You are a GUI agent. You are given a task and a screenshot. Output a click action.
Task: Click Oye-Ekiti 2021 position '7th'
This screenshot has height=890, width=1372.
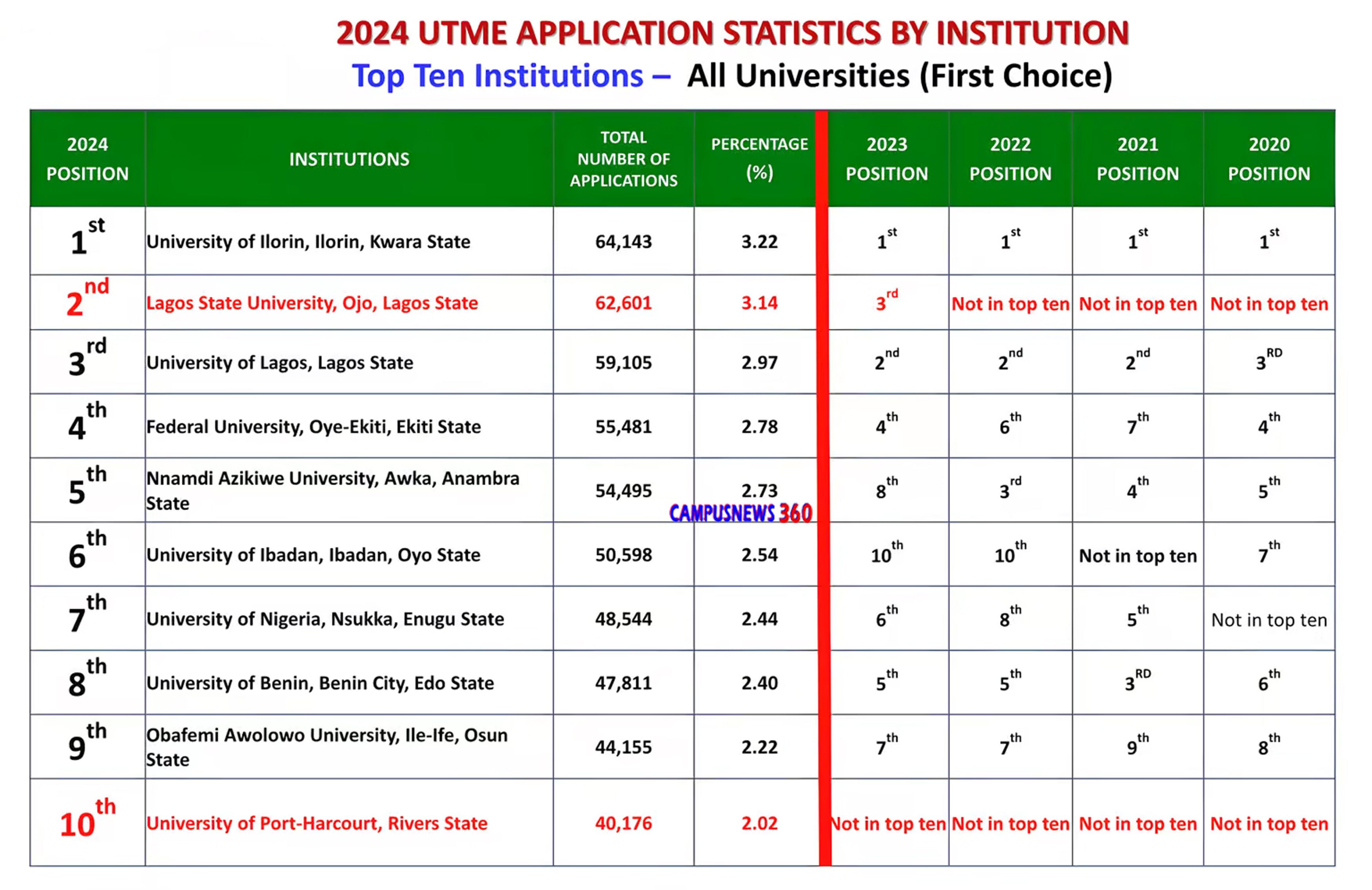coord(1138,424)
